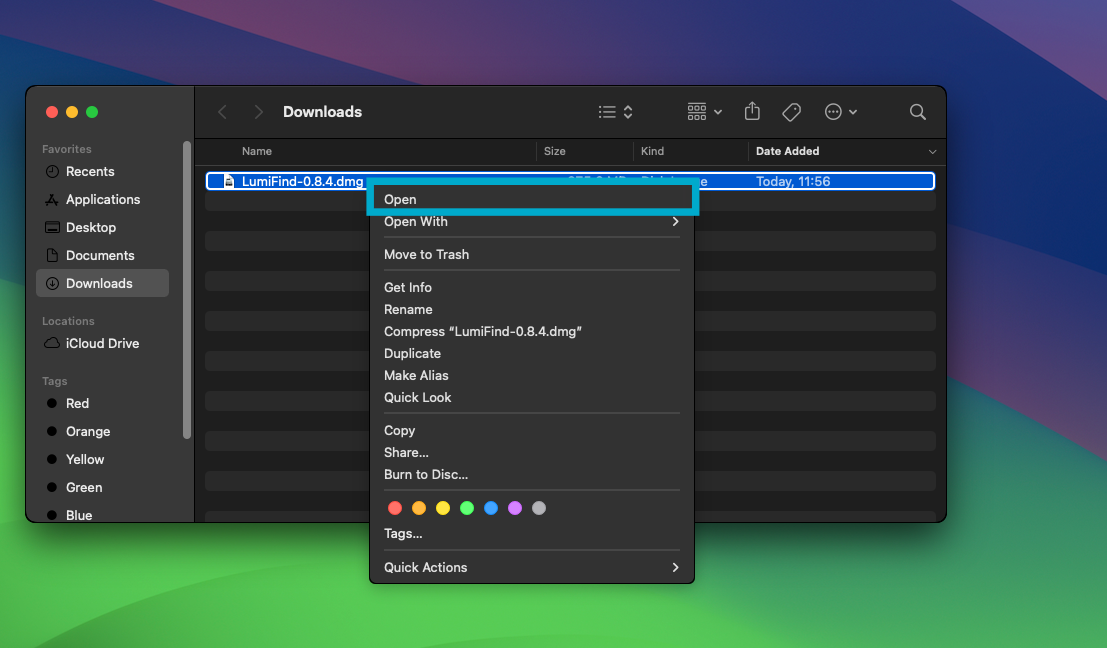1107x648 pixels.
Task: Click the sidebar vertical scrollbar
Action: tap(187, 289)
